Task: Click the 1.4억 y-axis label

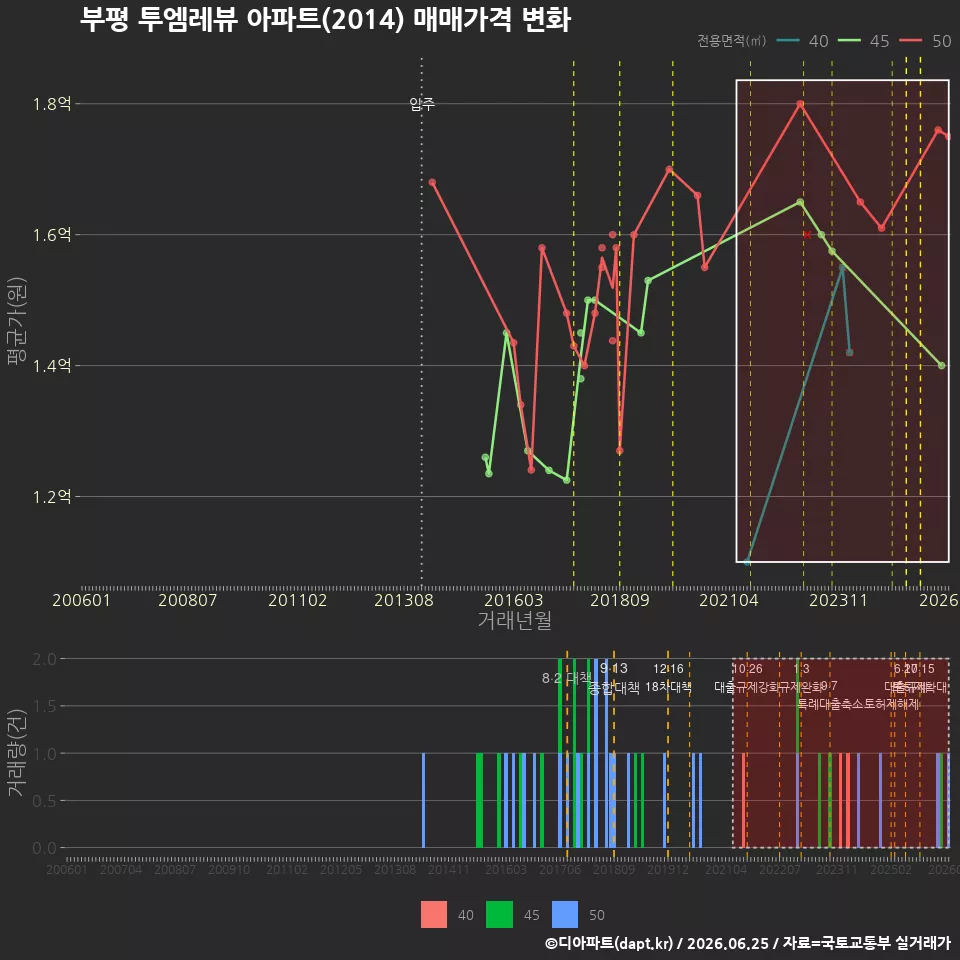Action: (x=52, y=366)
